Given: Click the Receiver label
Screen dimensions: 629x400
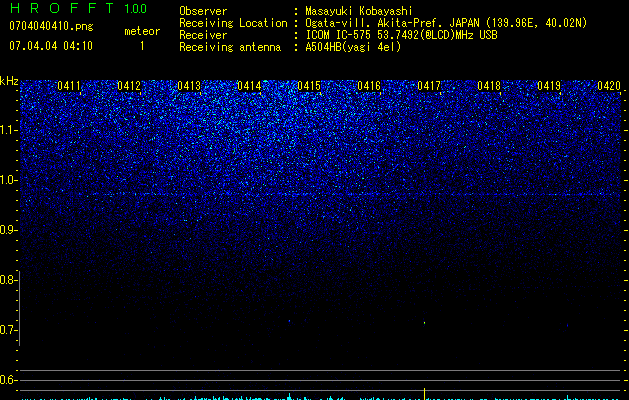Looking at the screenshot, I should 203,35.
